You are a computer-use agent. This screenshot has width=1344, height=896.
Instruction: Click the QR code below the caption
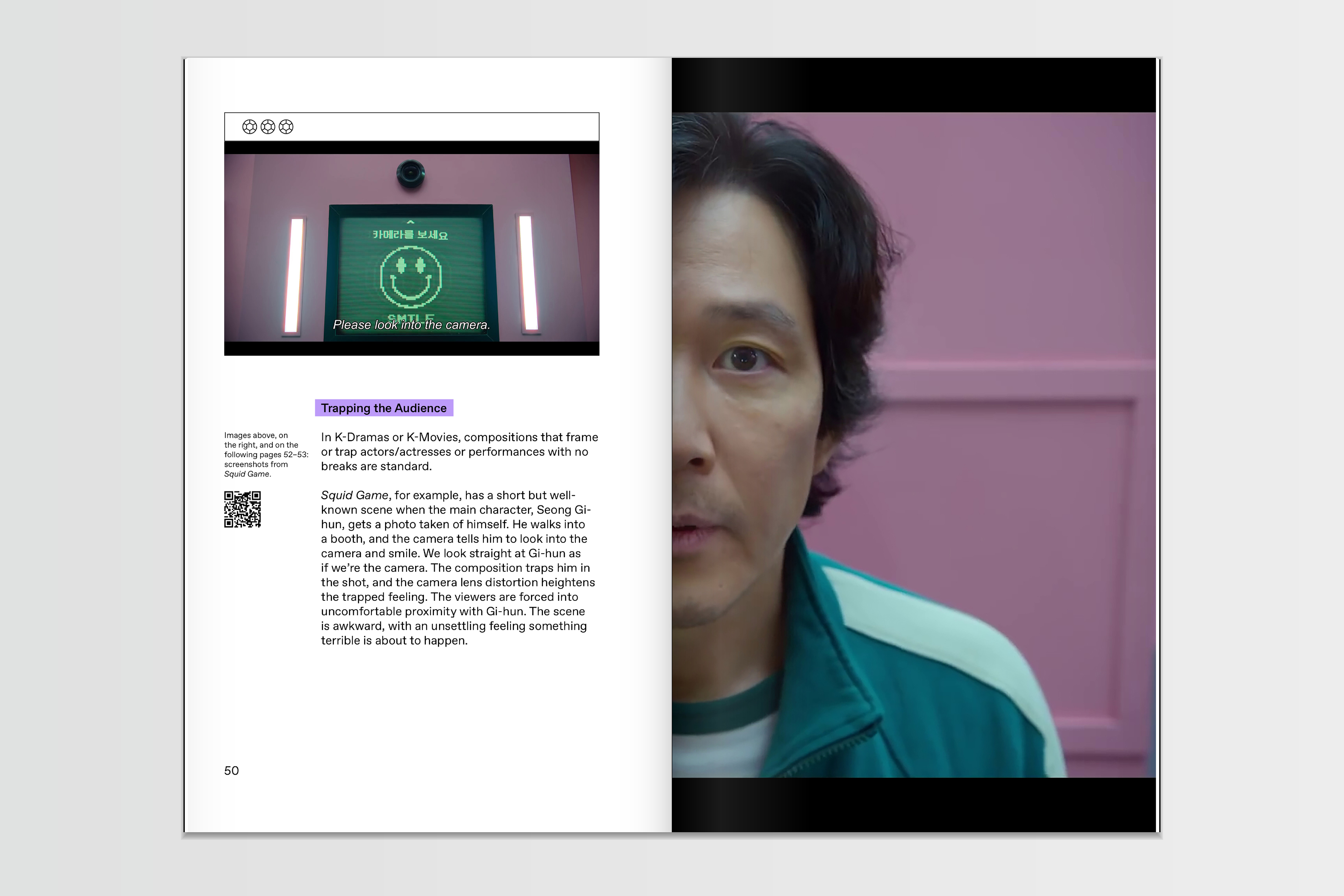tap(242, 509)
